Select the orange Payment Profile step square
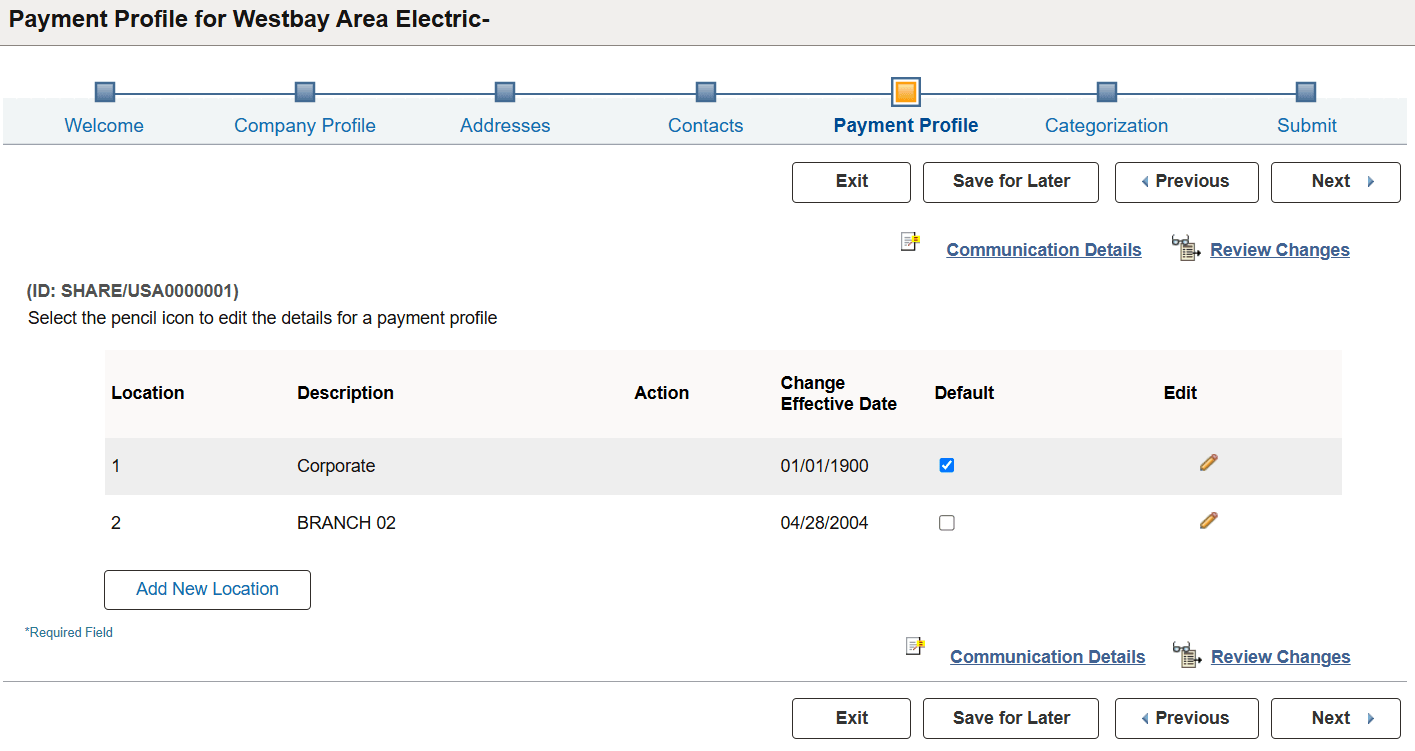The height and width of the screenshot is (751, 1415). coord(906,90)
